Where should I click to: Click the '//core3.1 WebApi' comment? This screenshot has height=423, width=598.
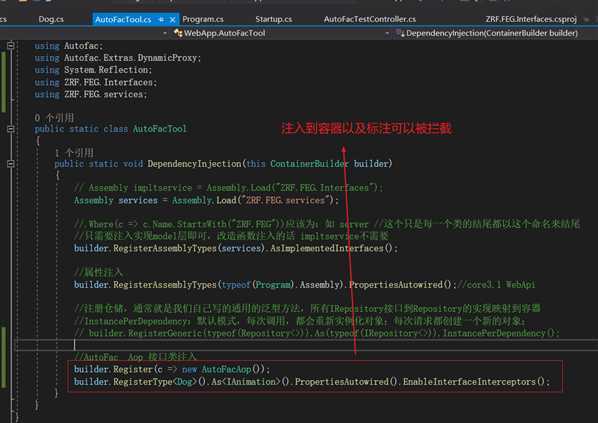click(x=496, y=285)
